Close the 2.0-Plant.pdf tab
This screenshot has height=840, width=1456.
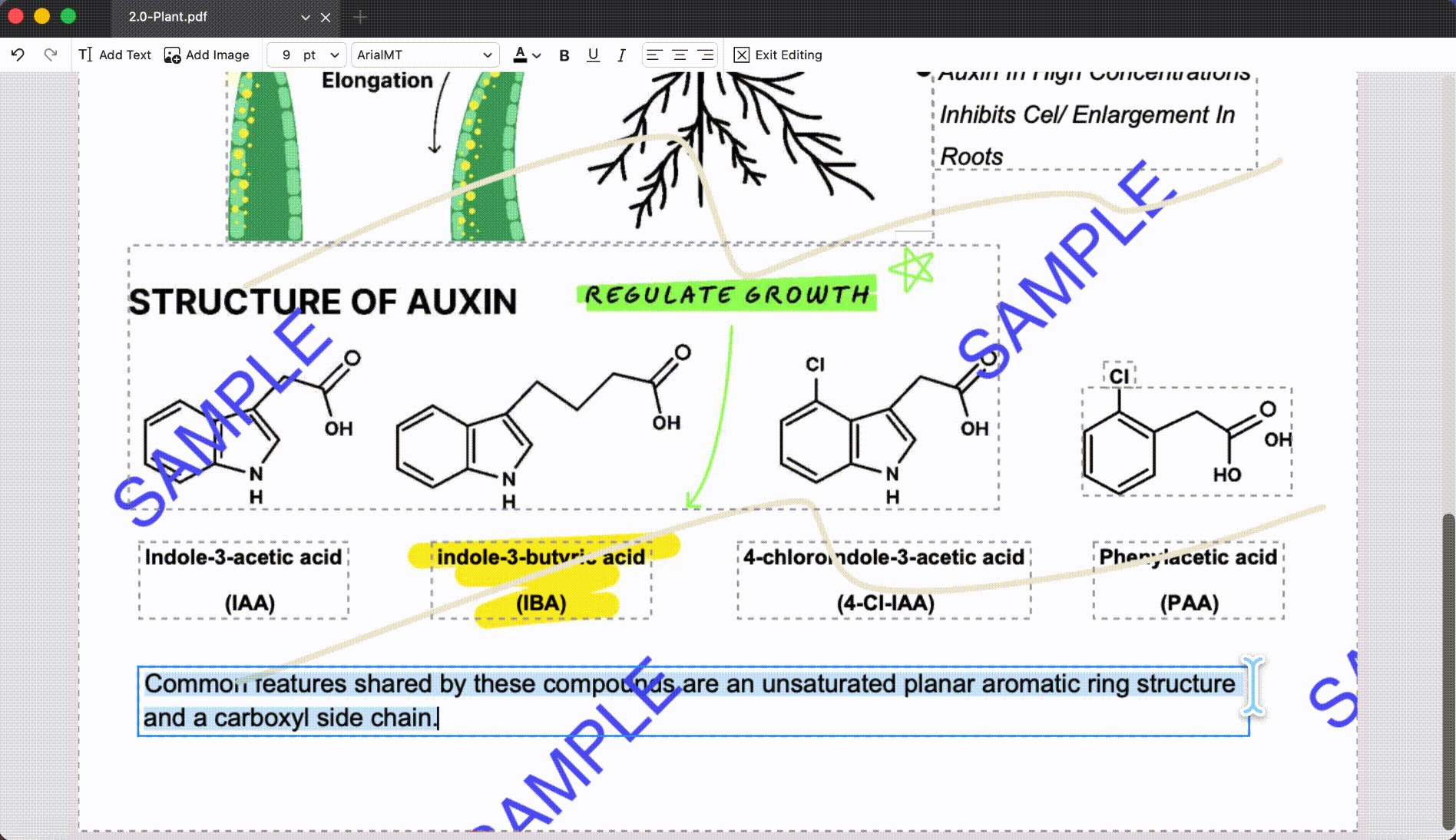point(326,17)
